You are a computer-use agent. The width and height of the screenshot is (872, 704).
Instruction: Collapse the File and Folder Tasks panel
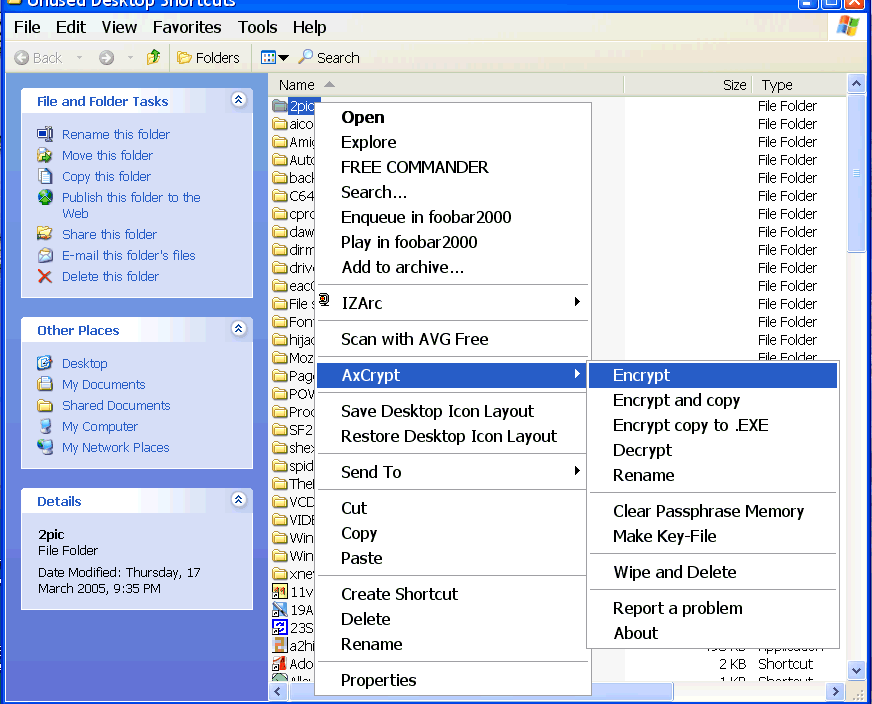(239, 100)
